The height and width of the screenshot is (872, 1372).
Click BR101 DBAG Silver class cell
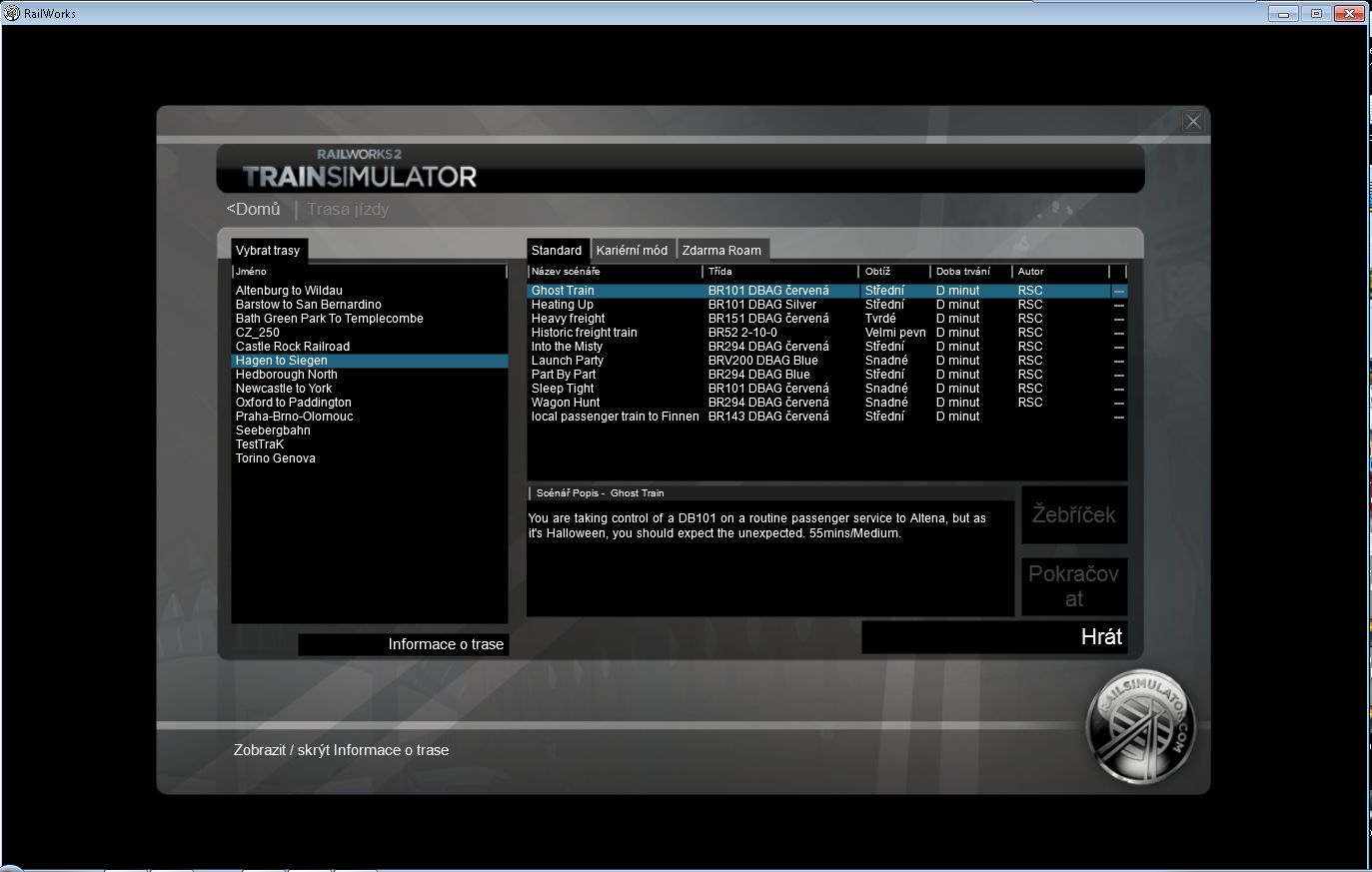(761, 305)
